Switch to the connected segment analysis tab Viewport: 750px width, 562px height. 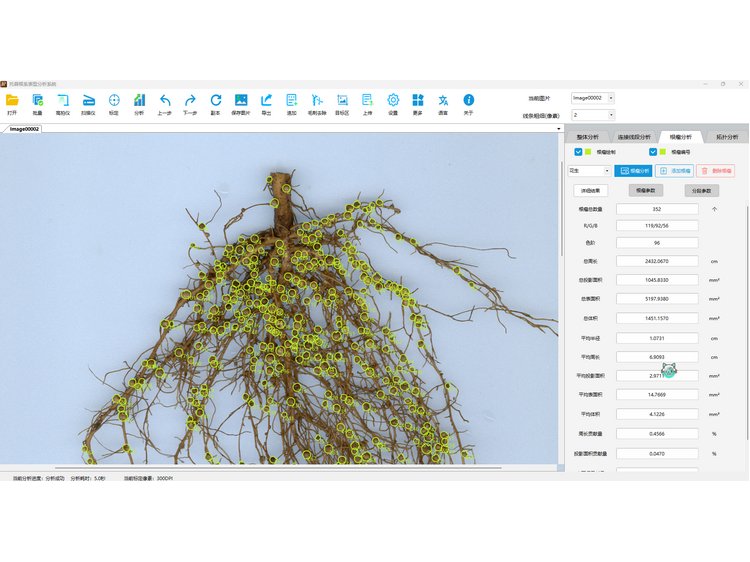pos(634,136)
